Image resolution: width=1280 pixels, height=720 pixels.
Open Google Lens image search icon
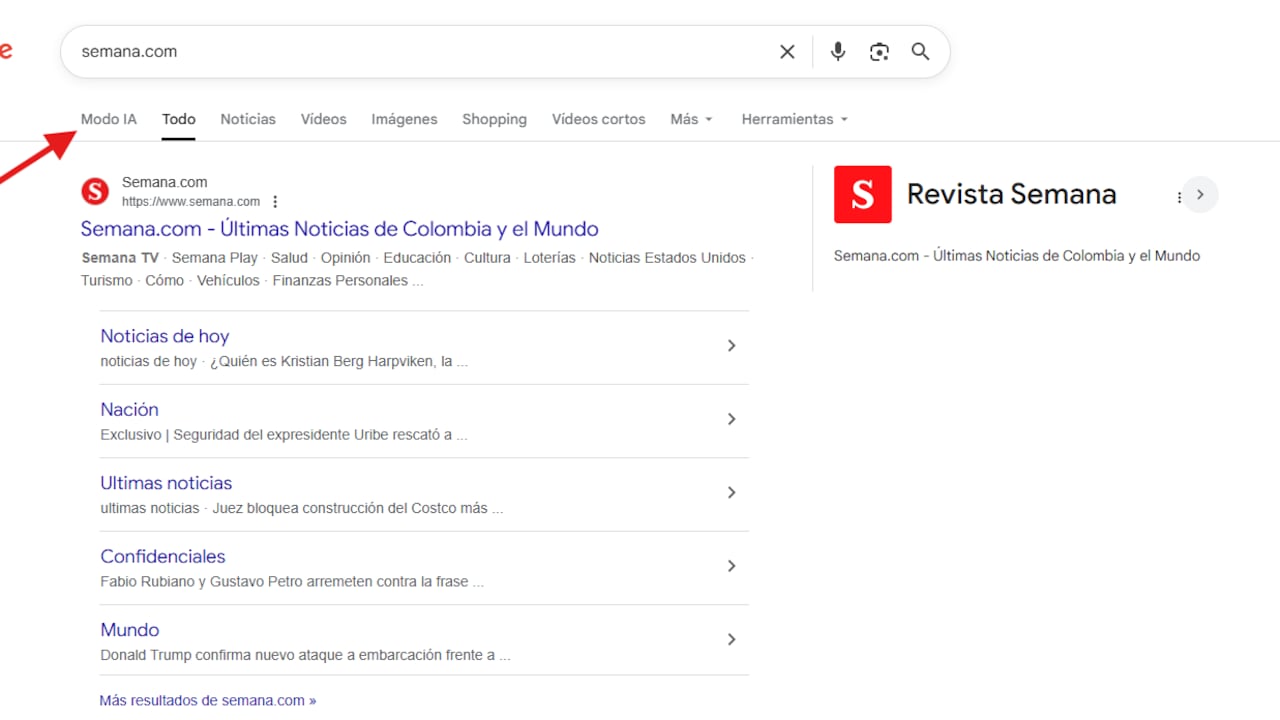(879, 52)
